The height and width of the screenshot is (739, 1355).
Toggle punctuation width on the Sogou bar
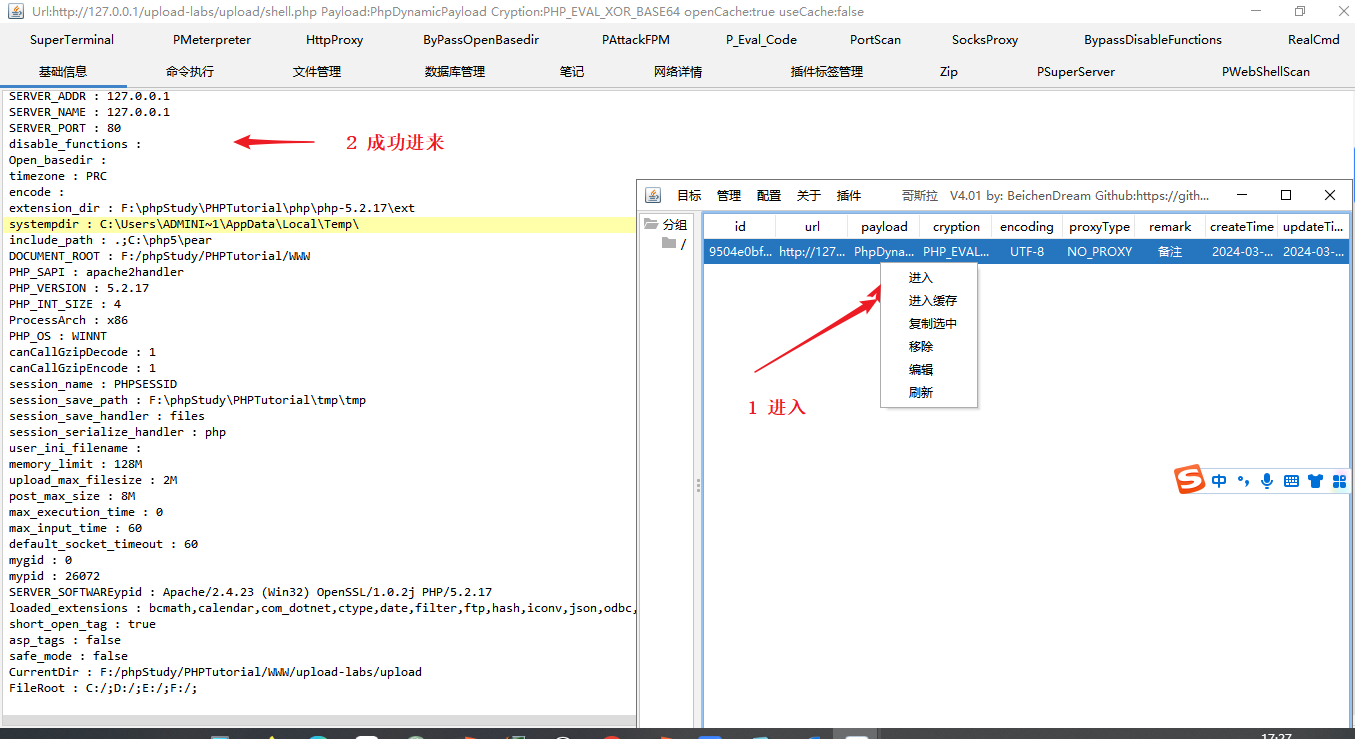(x=1243, y=480)
